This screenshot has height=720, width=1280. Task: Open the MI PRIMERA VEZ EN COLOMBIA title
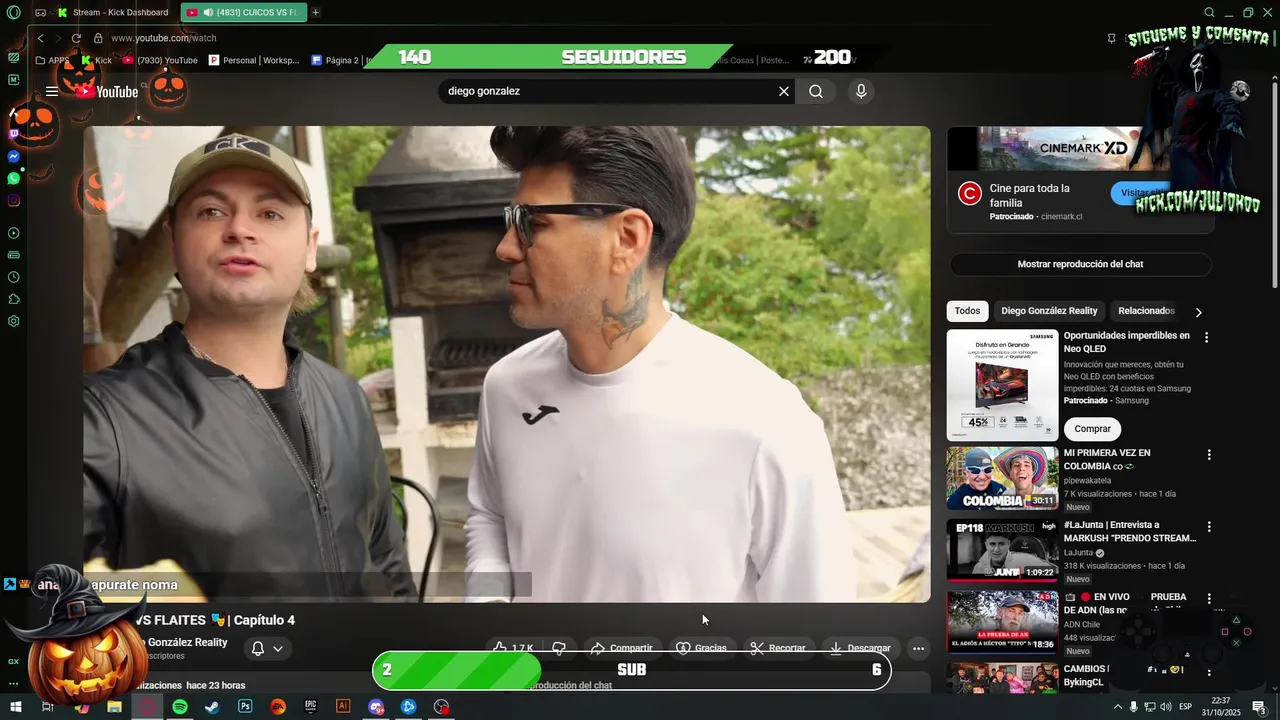coord(1107,459)
